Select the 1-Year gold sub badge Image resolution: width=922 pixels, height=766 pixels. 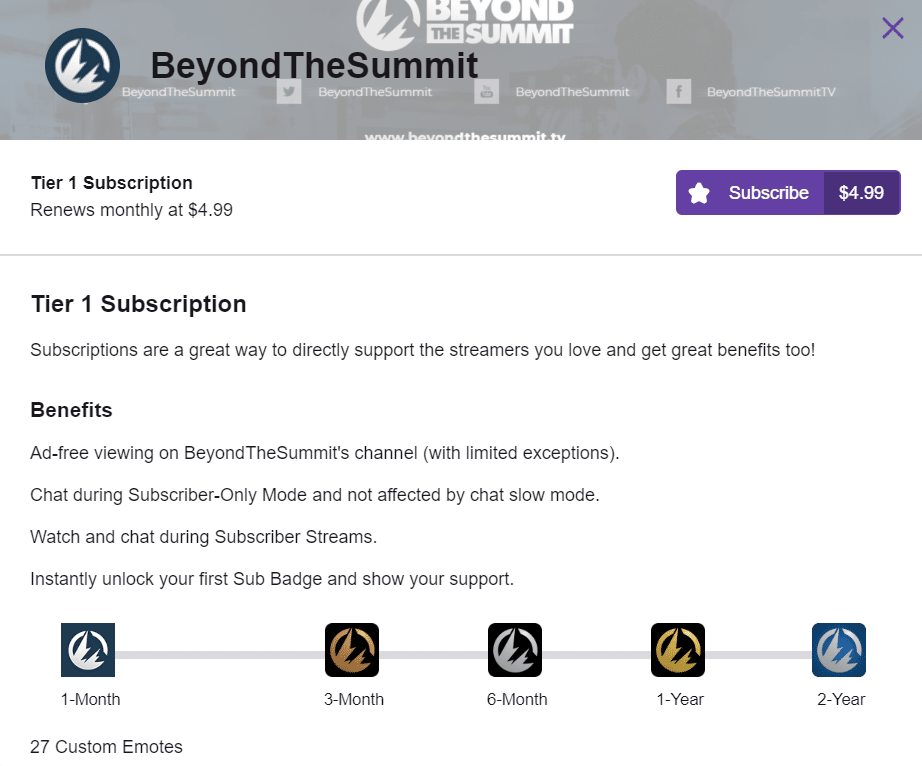click(678, 650)
